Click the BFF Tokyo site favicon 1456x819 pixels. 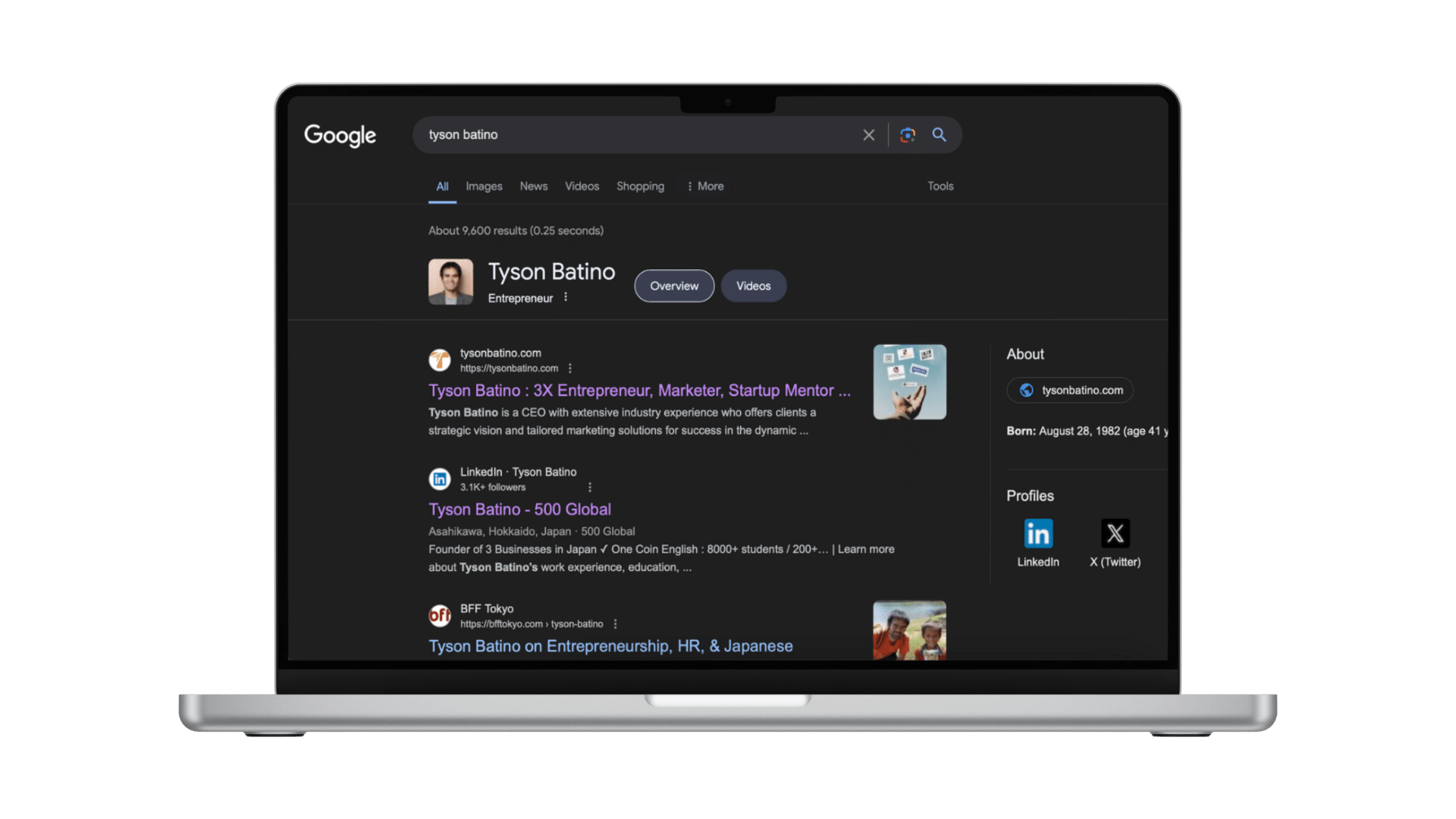coord(440,616)
